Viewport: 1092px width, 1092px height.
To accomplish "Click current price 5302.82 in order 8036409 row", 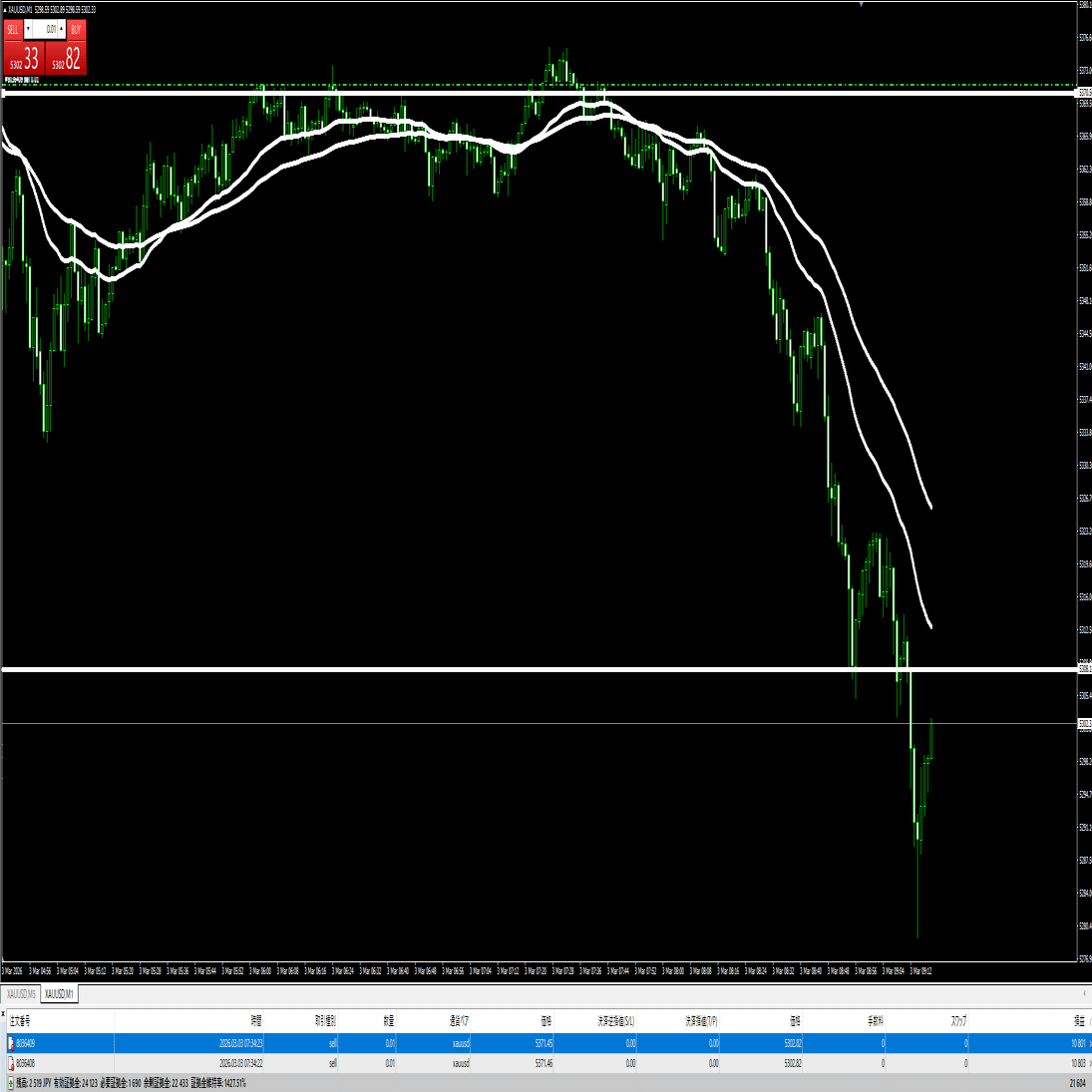I will (793, 1043).
